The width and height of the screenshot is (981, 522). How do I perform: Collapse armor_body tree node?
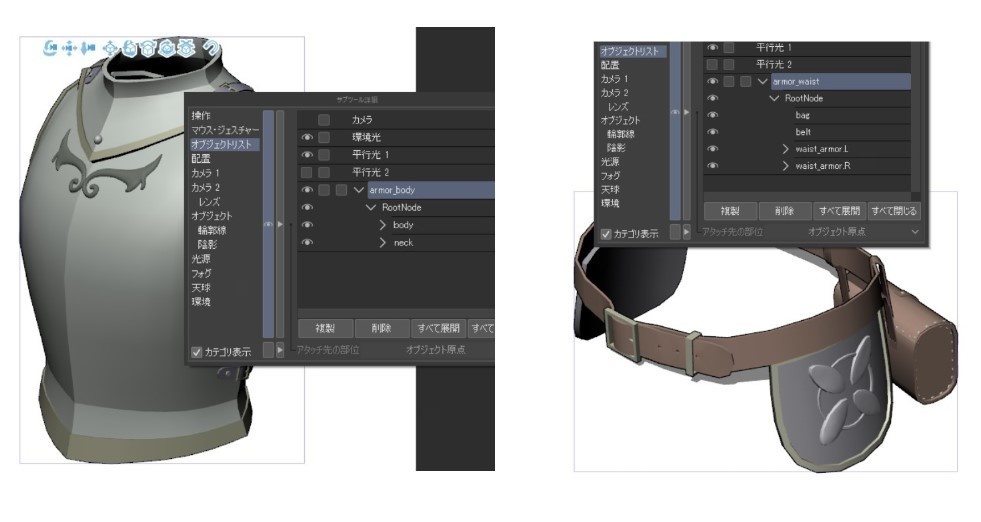[358, 190]
